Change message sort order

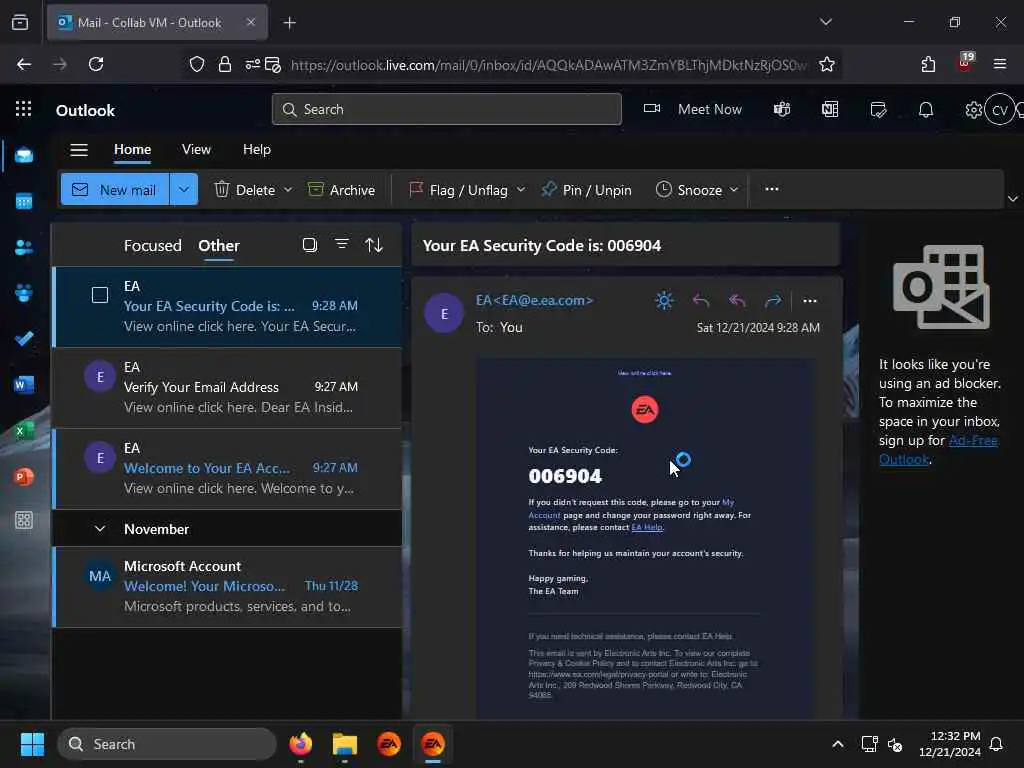[x=374, y=245]
